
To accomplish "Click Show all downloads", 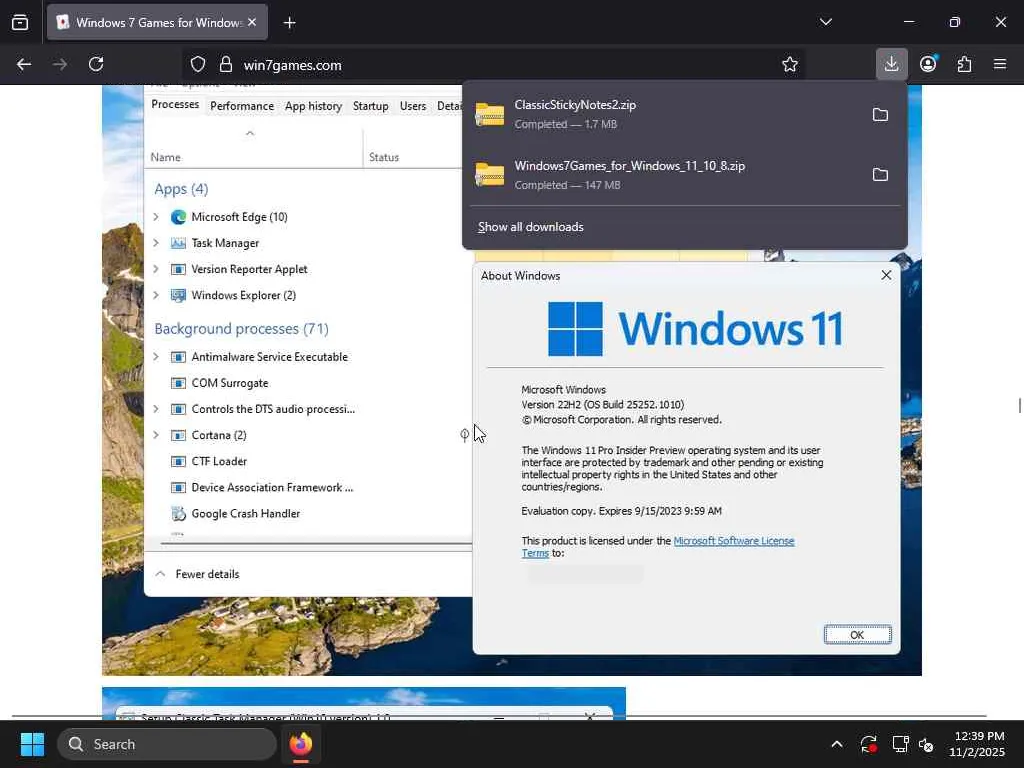I will [x=531, y=227].
